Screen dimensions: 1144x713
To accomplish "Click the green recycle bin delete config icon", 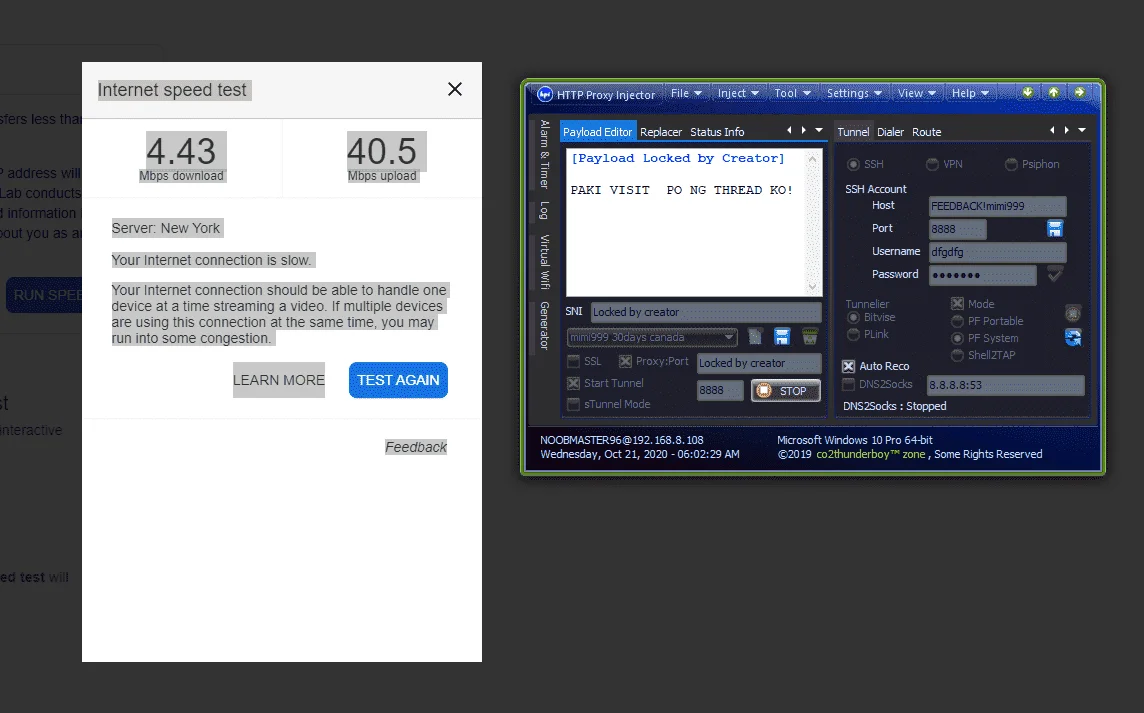I will [x=809, y=336].
